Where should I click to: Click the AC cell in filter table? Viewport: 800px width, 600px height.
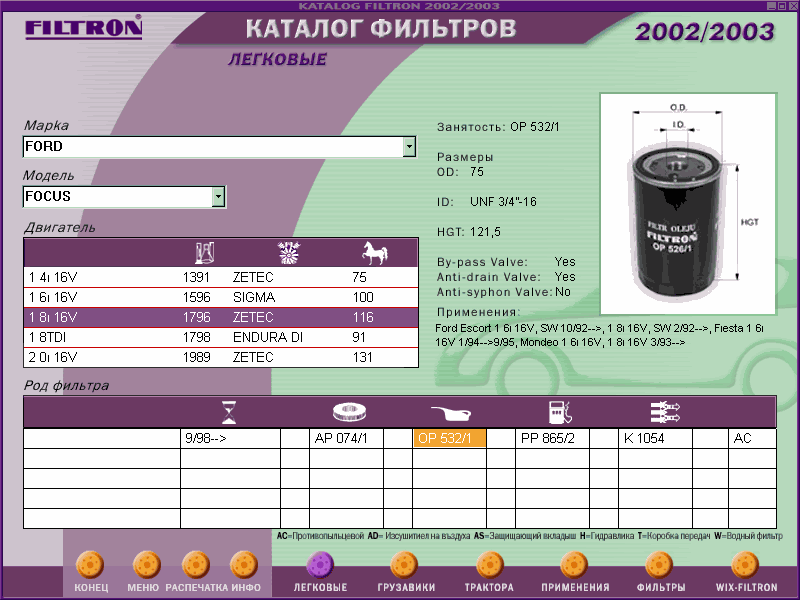tap(752, 438)
